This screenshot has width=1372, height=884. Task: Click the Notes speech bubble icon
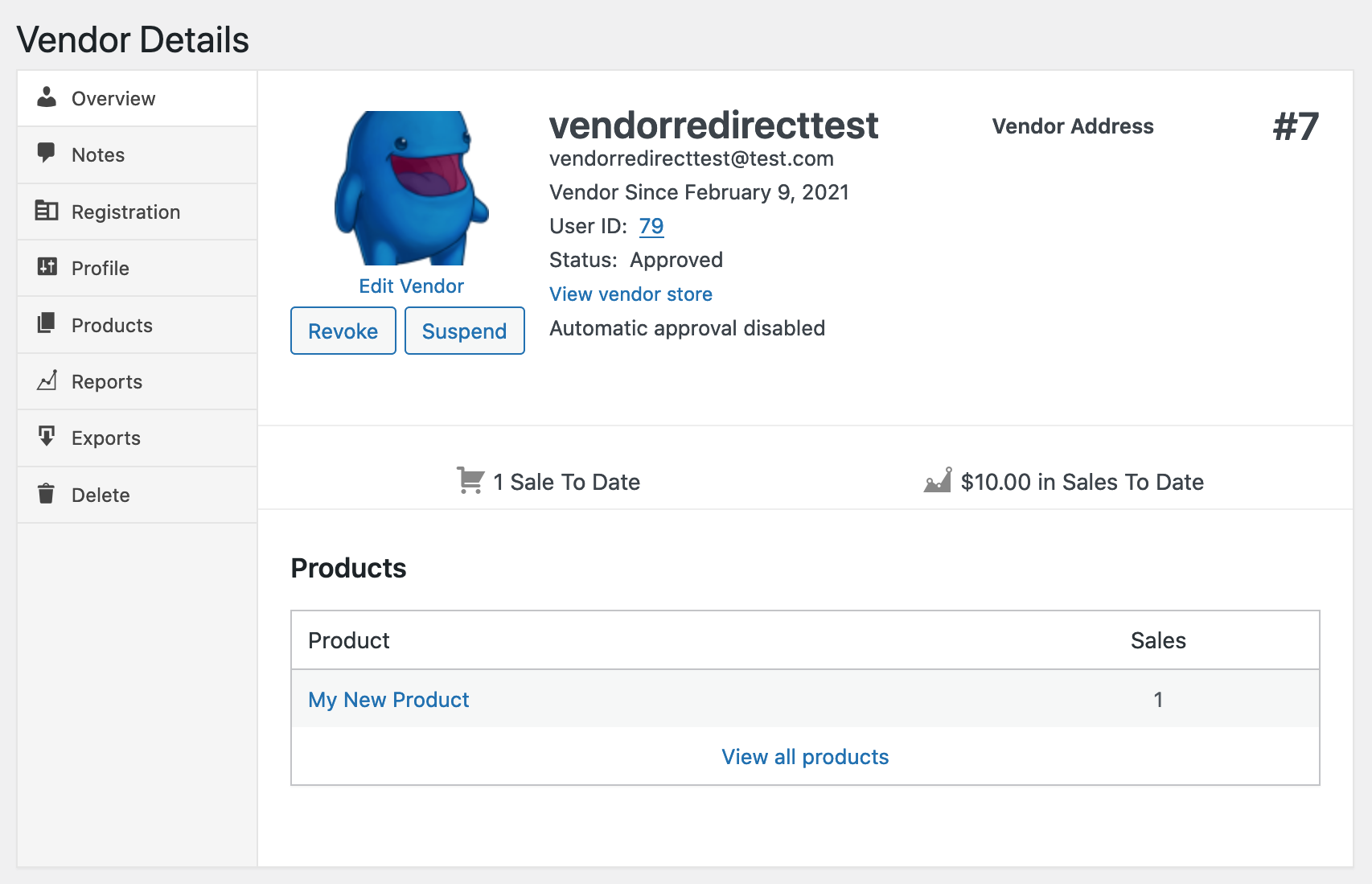[x=47, y=153]
